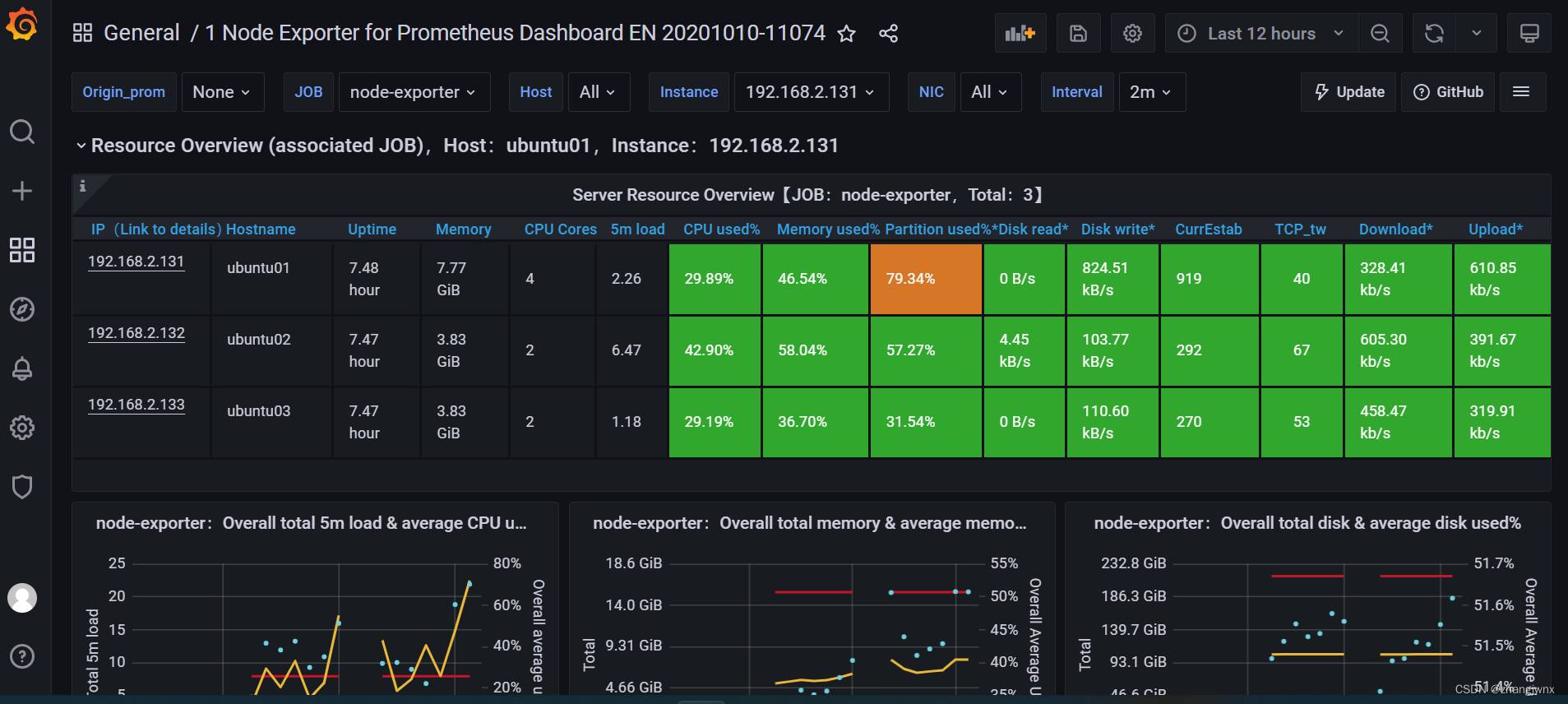1568x704 pixels.
Task: Click the dashboard grid icon beside General
Action: coord(82,33)
